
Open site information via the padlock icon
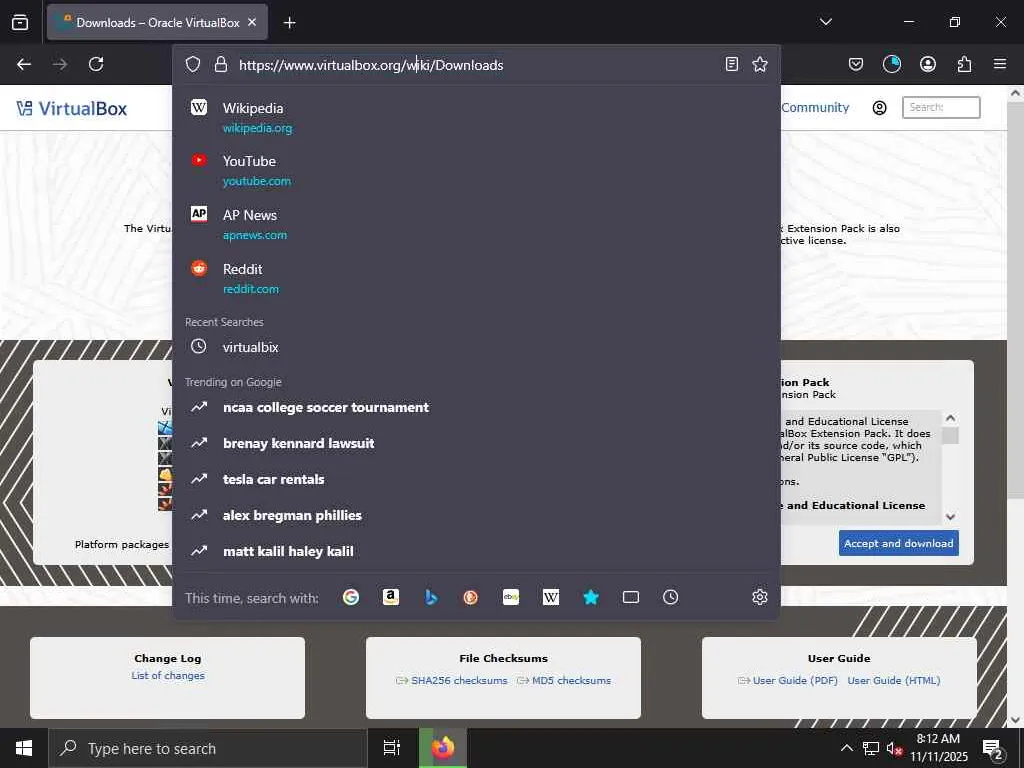pyautogui.click(x=221, y=64)
